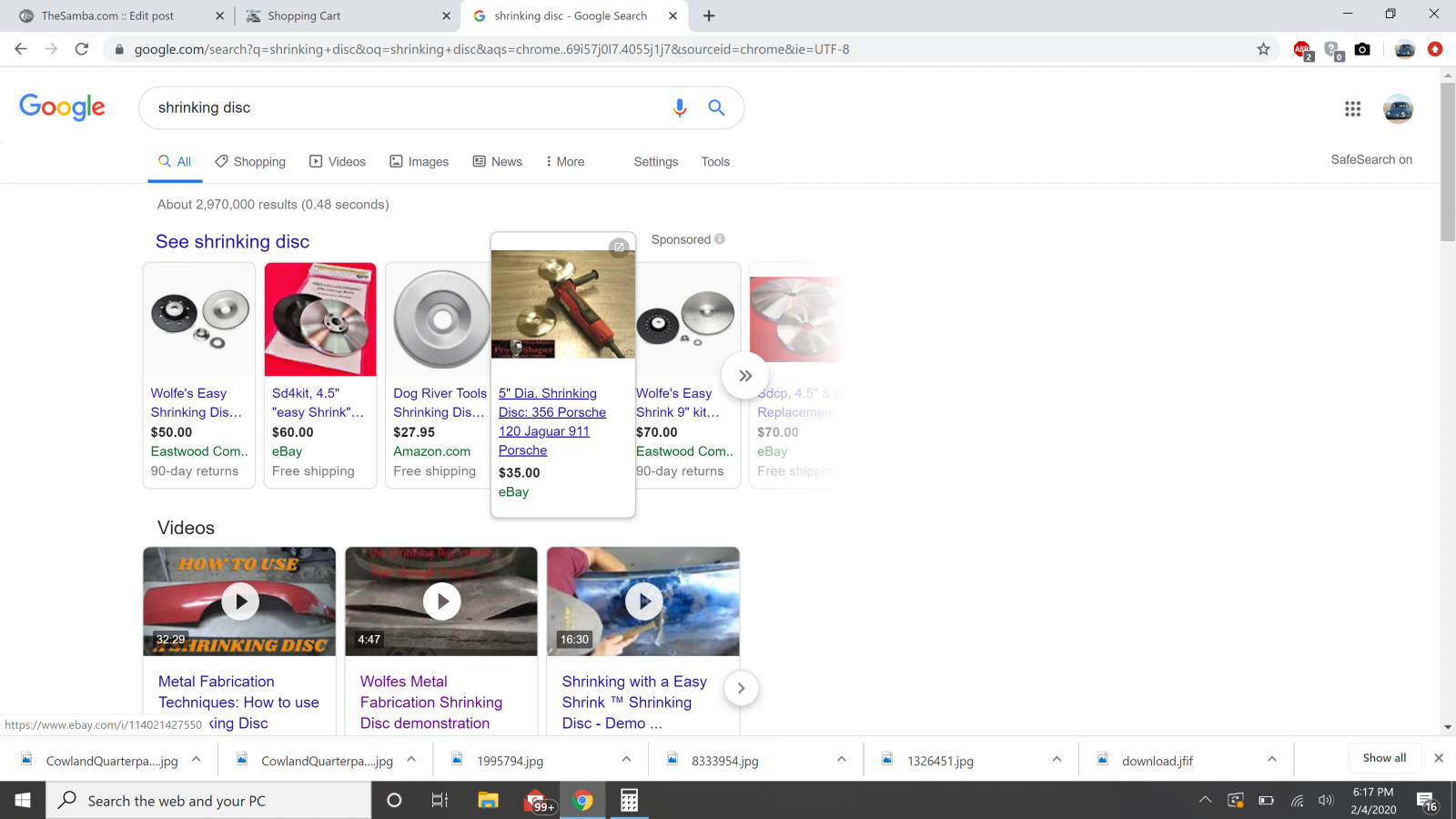Expand options for second CowlandQuarterpa download

(411, 759)
